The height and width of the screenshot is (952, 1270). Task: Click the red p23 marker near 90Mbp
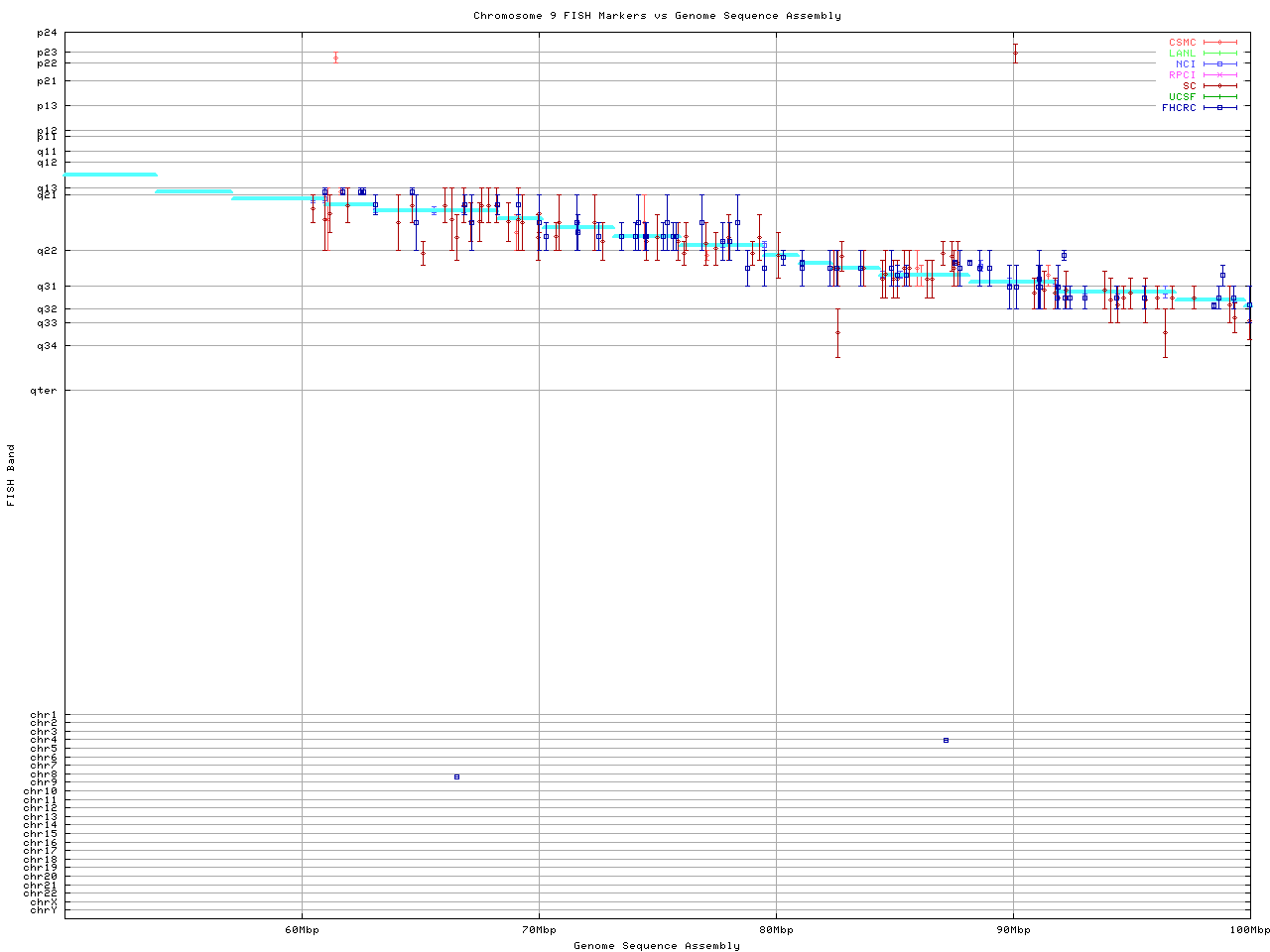point(1015,53)
